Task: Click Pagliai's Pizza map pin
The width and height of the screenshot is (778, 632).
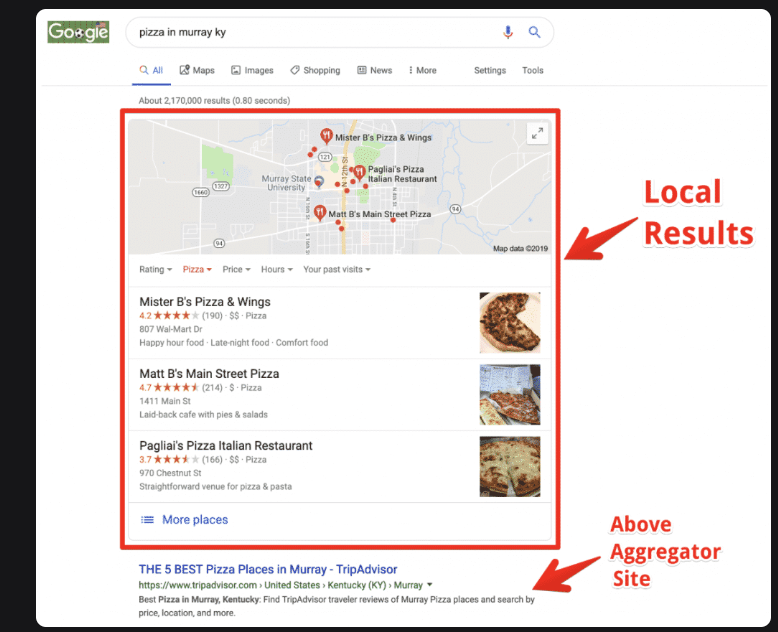Action: point(359,173)
